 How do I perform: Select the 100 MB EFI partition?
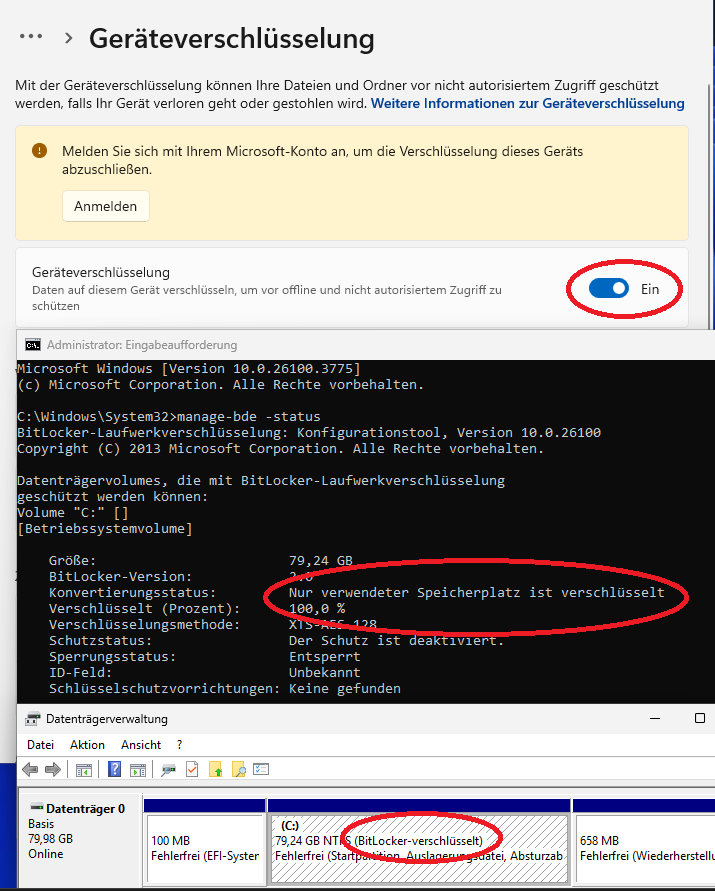point(205,850)
